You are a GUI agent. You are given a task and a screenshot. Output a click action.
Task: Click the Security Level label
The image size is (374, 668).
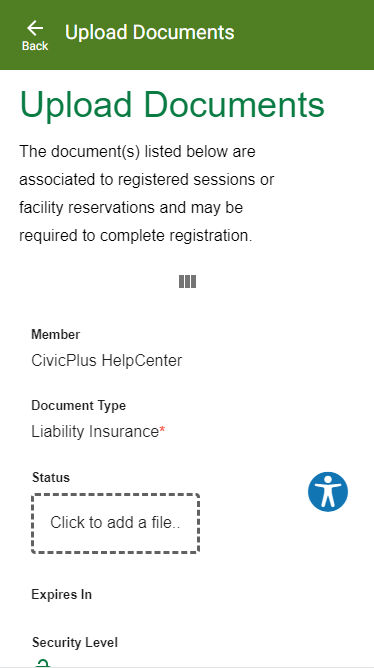coord(75,642)
